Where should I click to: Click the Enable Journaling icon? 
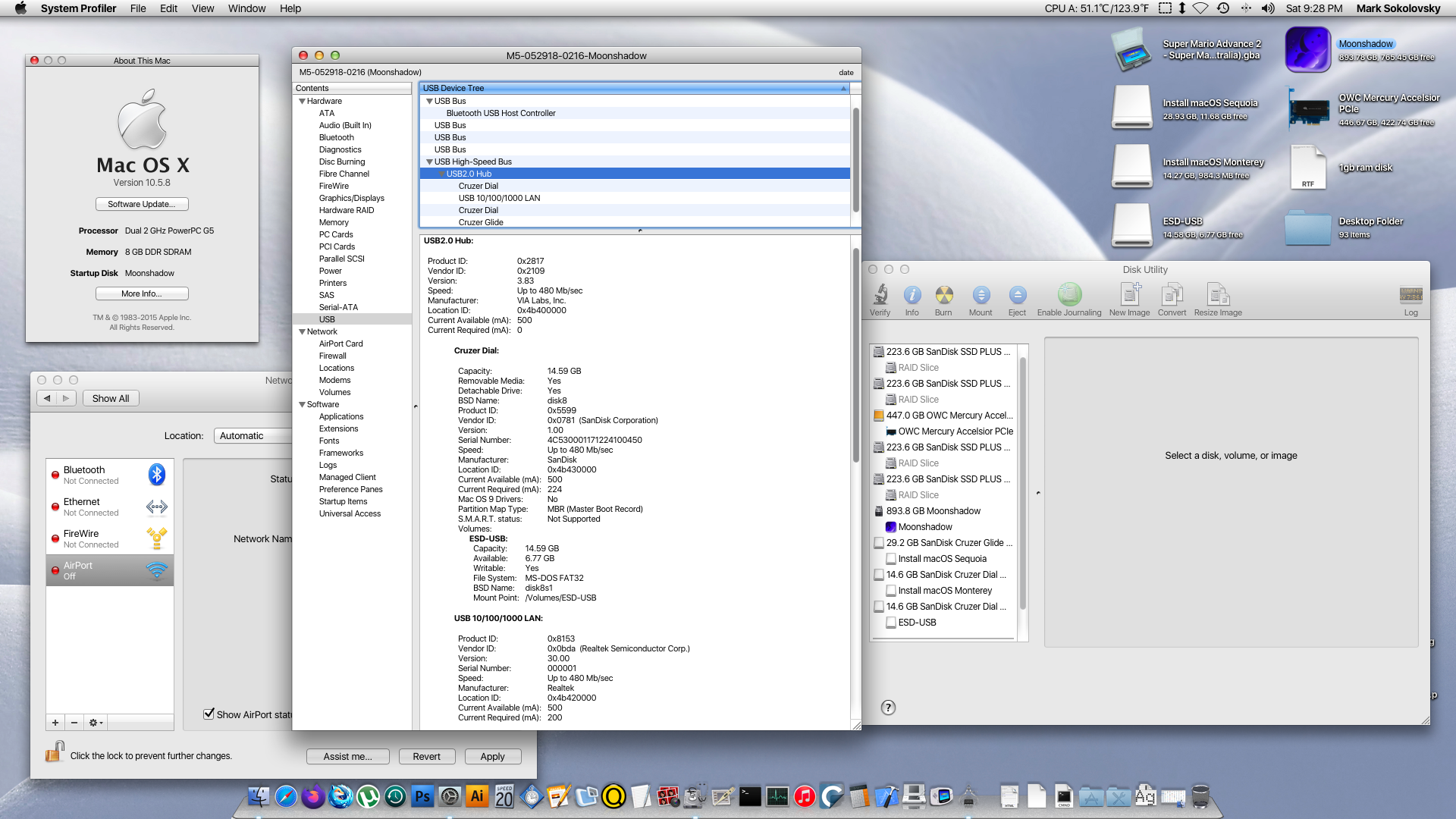click(1069, 295)
